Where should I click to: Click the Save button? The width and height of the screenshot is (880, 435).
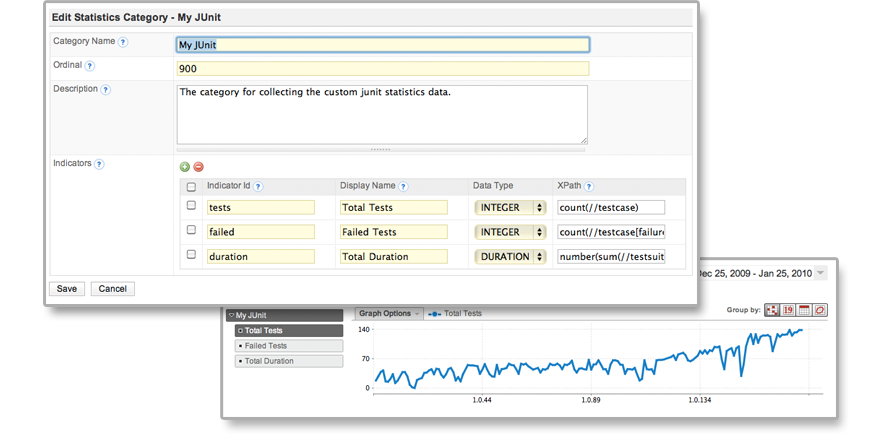point(66,289)
